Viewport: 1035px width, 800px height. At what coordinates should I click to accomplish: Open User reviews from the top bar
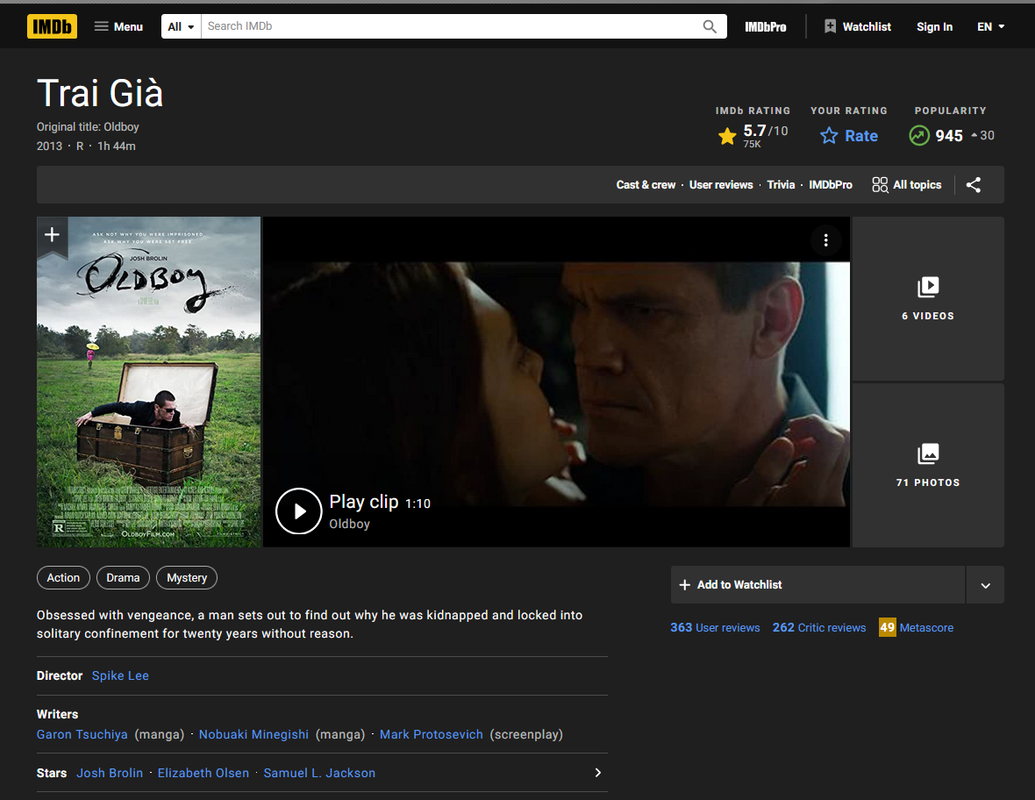(x=721, y=185)
